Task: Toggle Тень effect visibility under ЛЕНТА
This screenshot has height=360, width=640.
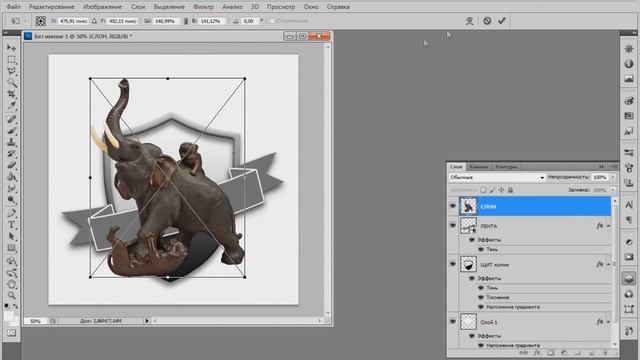Action: (481, 249)
